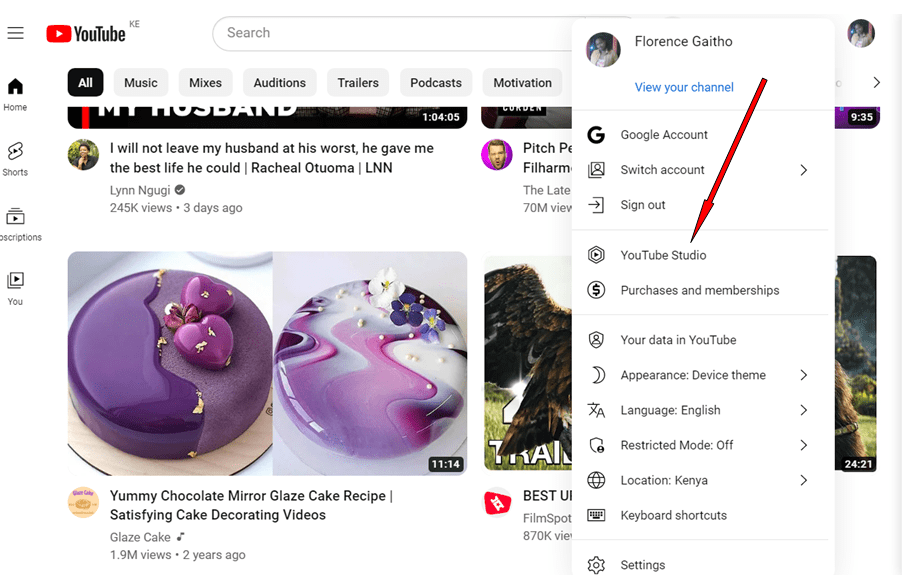Click the YouTube logo
This screenshot has height=575, width=902.
[86, 34]
